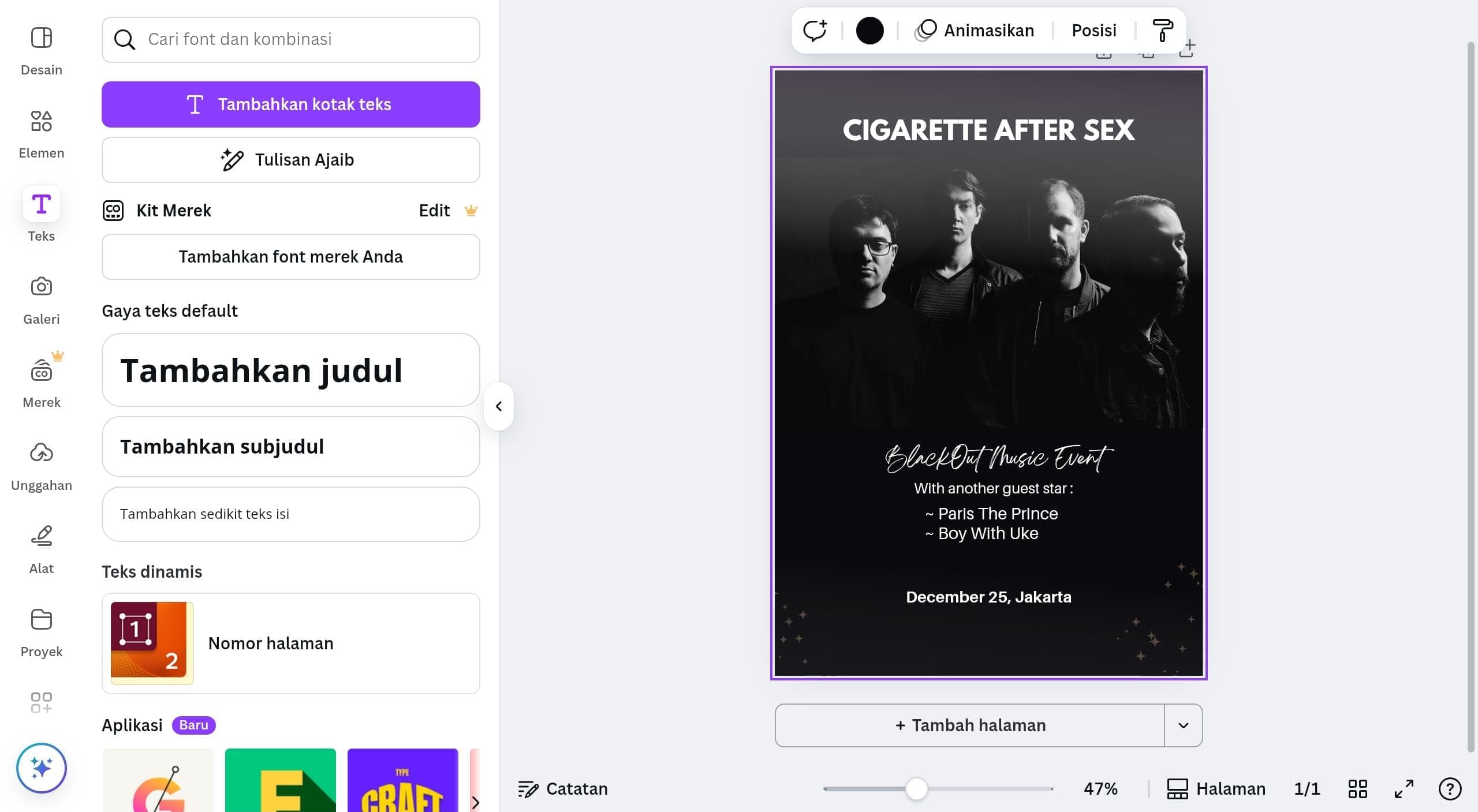Open the Unggahan upload panel

point(41,466)
